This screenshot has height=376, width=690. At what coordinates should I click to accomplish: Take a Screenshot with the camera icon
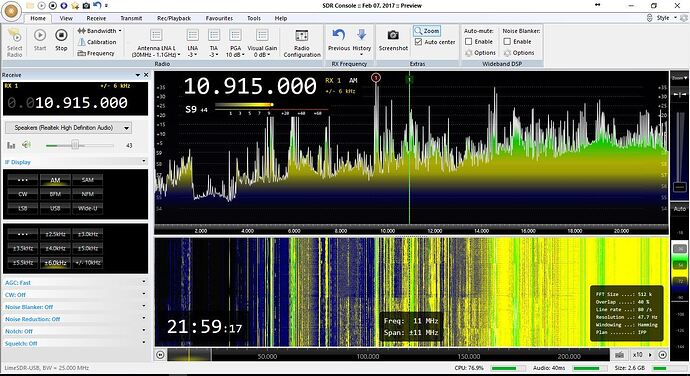pyautogui.click(x=393, y=35)
